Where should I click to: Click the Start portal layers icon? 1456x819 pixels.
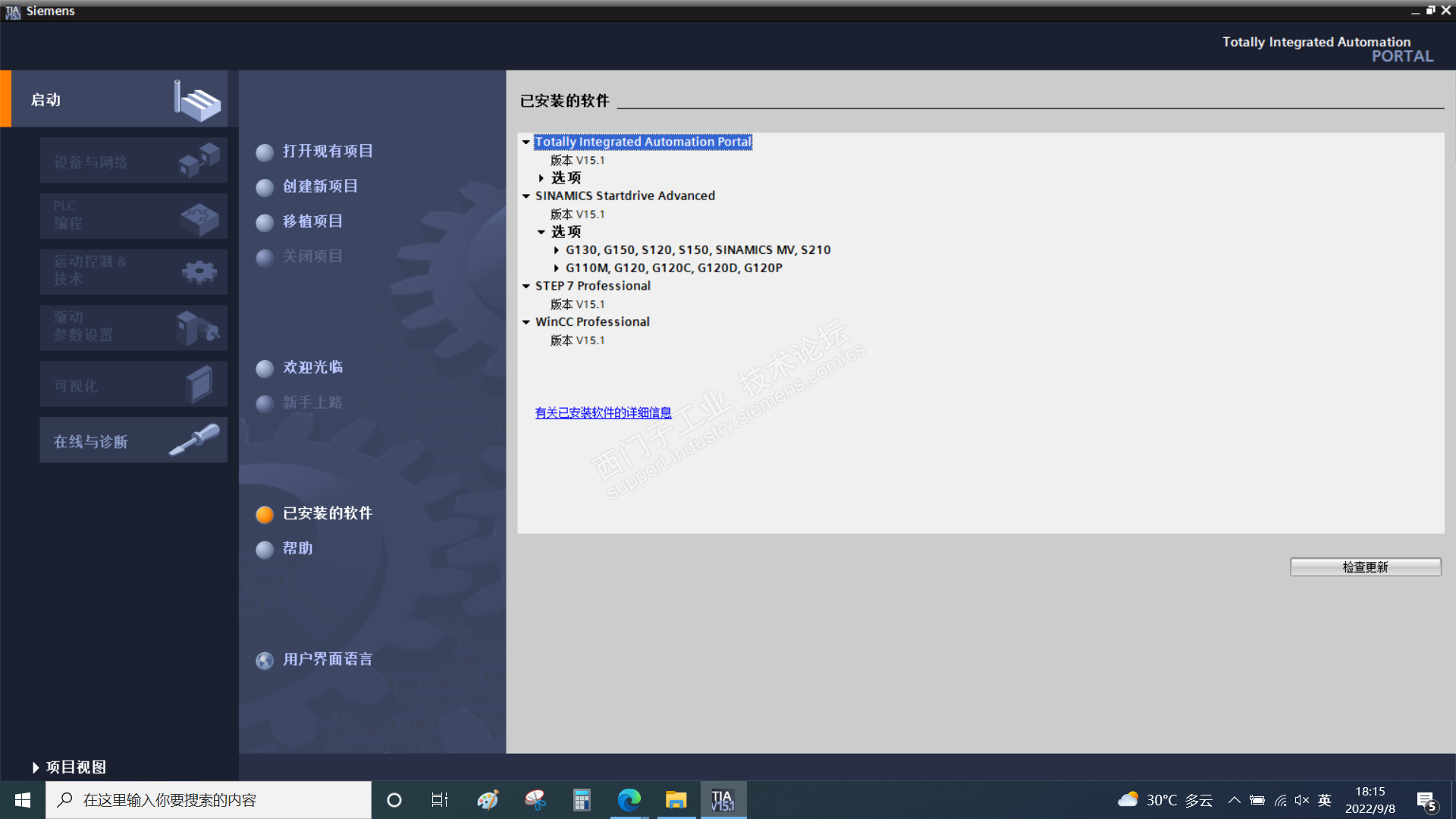tap(197, 100)
